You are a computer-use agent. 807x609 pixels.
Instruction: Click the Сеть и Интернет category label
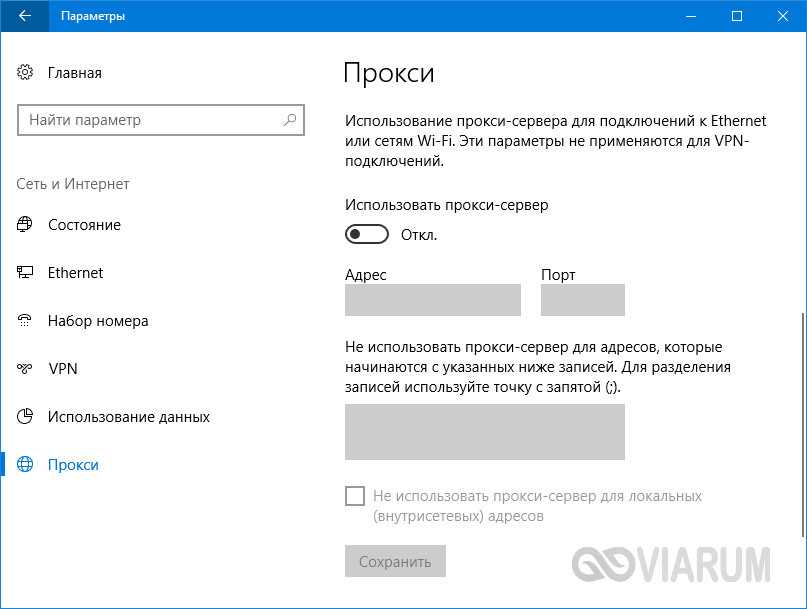tap(73, 184)
